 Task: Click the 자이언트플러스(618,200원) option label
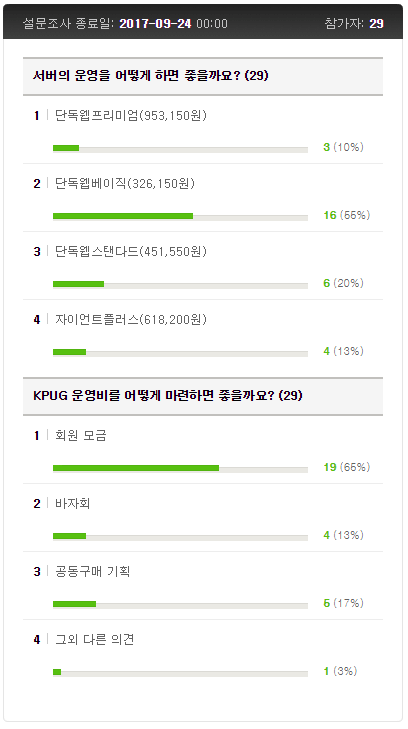131,319
